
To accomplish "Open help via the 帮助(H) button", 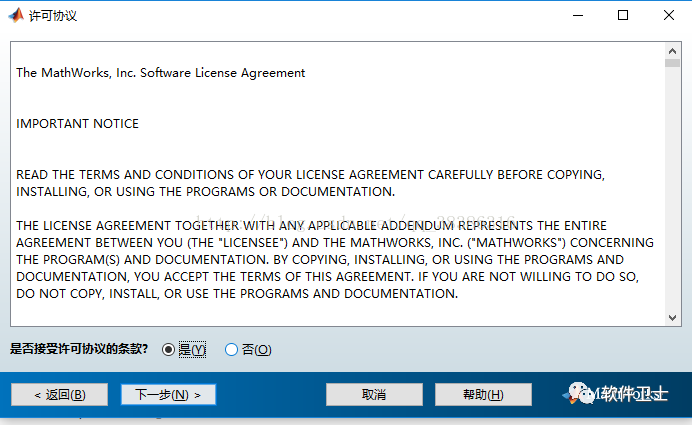I will [483, 394].
